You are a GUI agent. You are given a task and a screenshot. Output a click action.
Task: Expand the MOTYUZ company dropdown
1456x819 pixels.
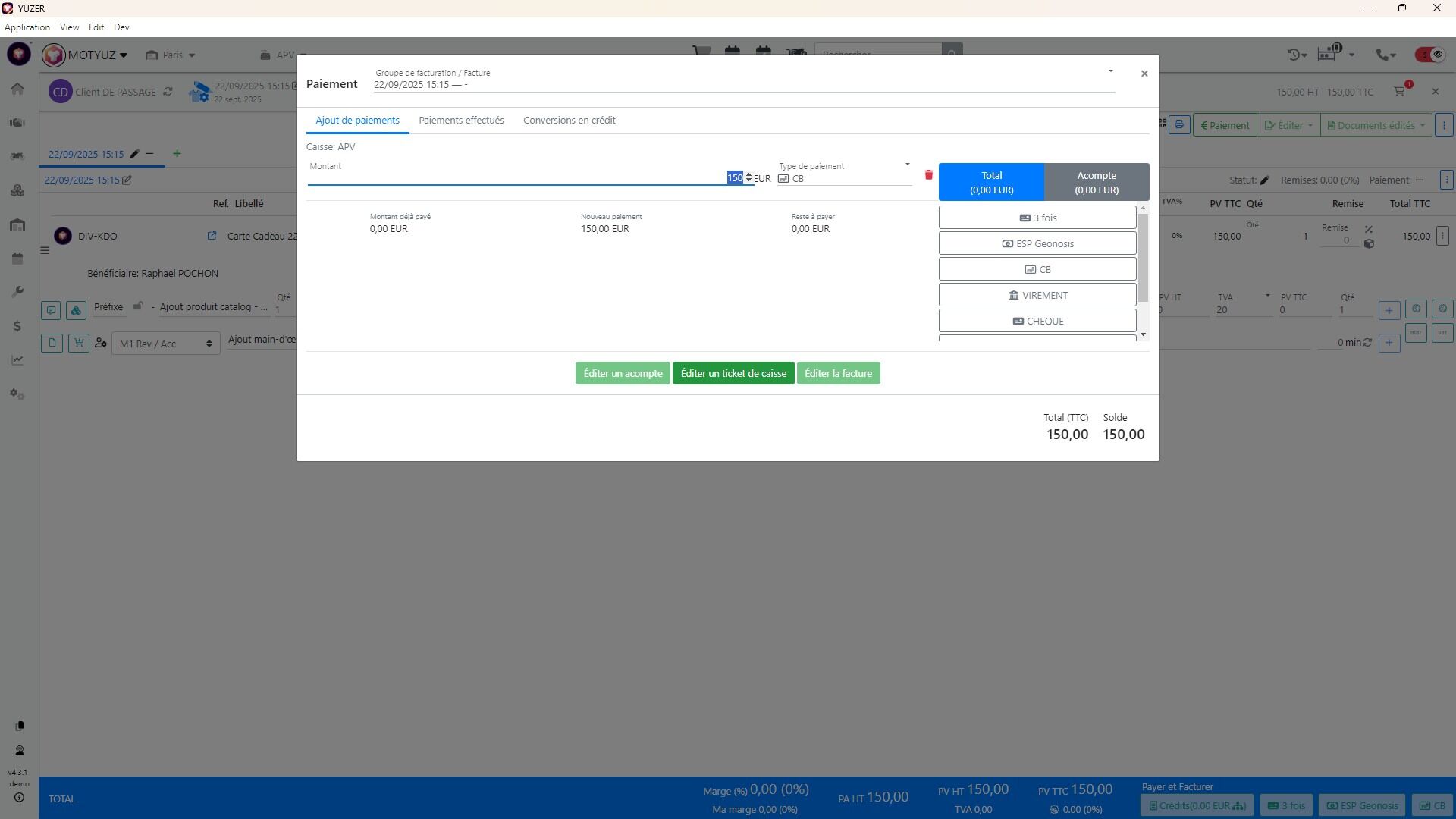click(x=124, y=55)
